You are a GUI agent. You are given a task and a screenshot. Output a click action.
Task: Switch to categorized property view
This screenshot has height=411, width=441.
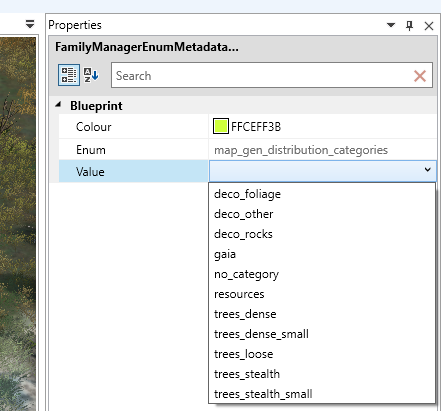click(69, 75)
